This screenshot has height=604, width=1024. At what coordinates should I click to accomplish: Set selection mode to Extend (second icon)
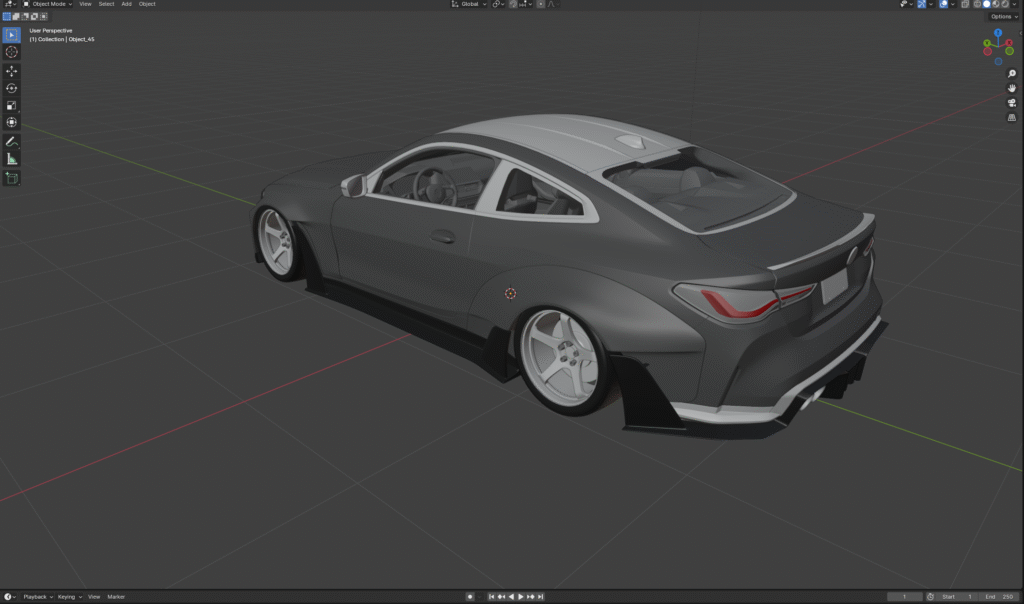tap(16, 16)
